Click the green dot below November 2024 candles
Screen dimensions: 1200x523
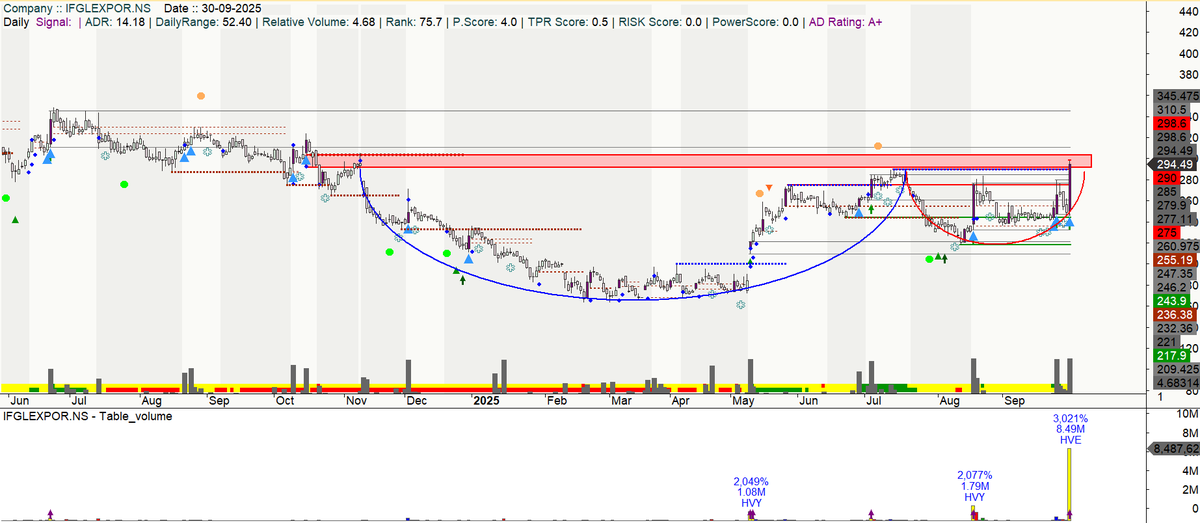tap(390, 251)
